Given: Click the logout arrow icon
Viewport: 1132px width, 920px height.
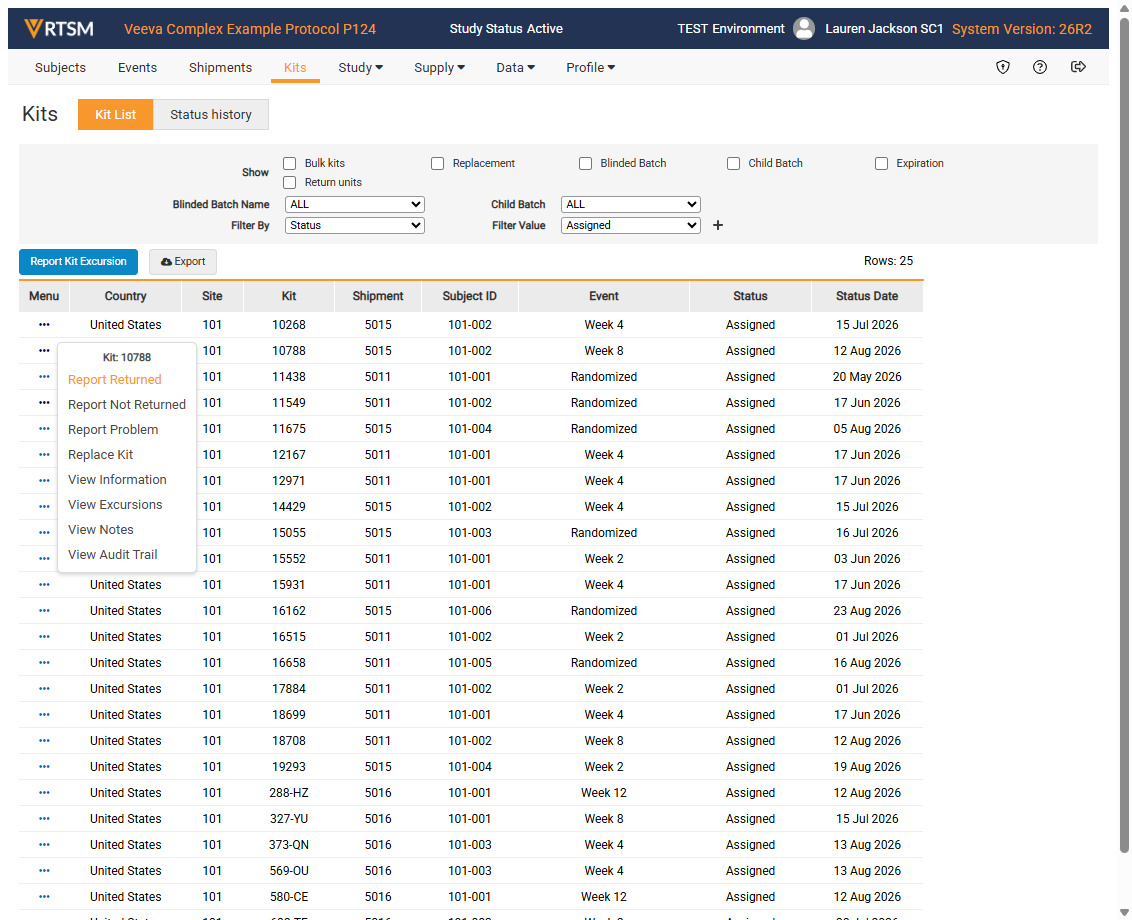Looking at the screenshot, I should pyautogui.click(x=1078, y=67).
